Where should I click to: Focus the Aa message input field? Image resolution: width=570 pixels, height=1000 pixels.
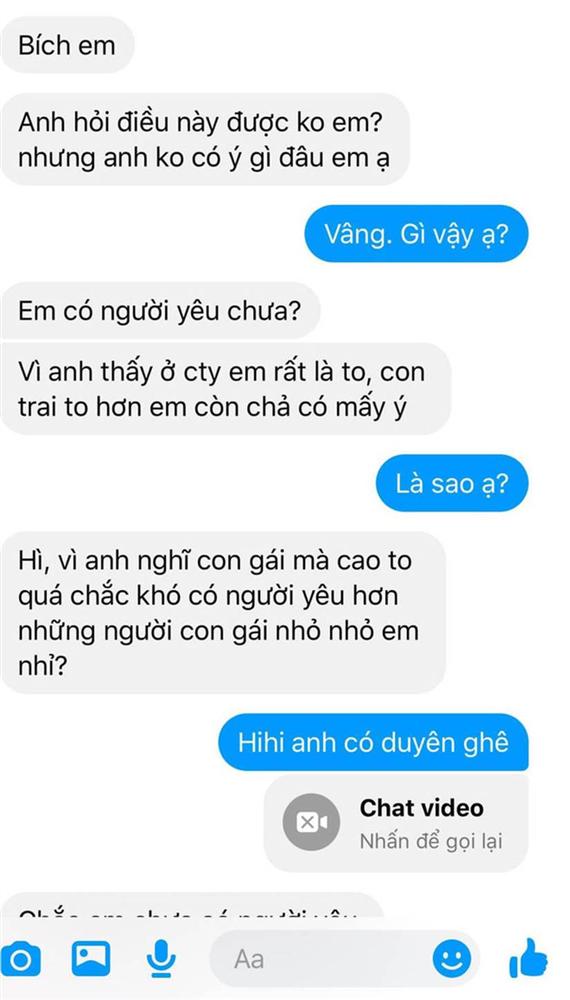point(344,959)
